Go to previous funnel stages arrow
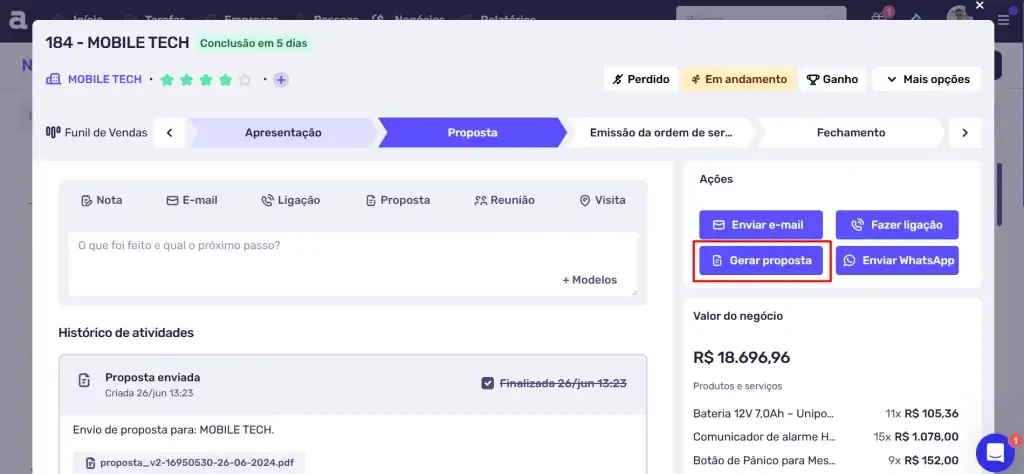 pyautogui.click(x=169, y=133)
